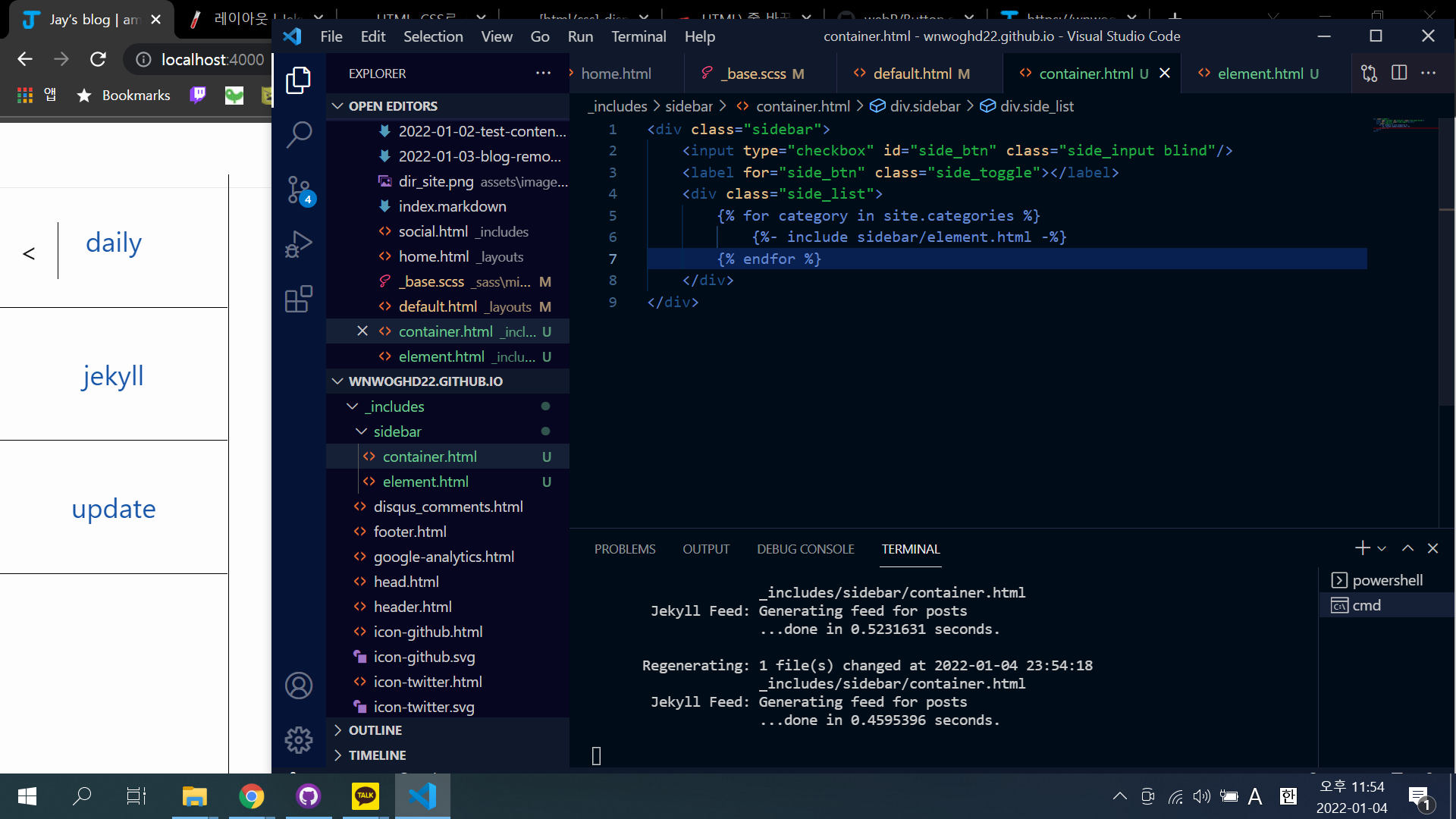
Task: Expand the Outline section
Action: pyautogui.click(x=447, y=730)
